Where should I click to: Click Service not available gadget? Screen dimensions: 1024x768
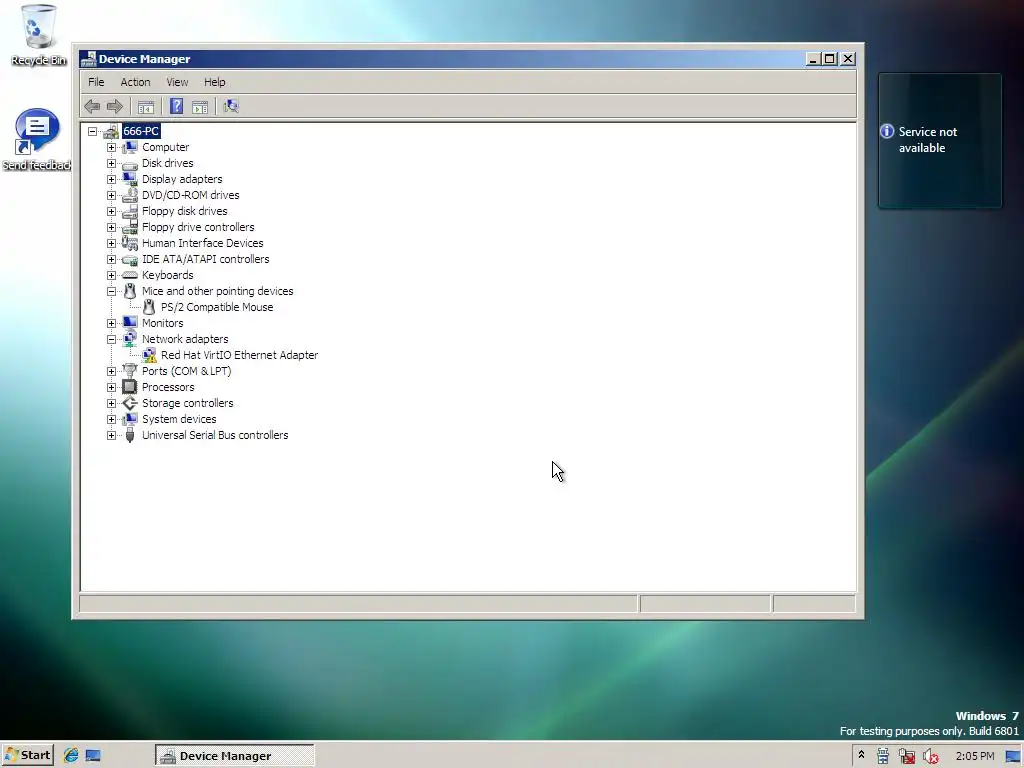click(x=940, y=140)
